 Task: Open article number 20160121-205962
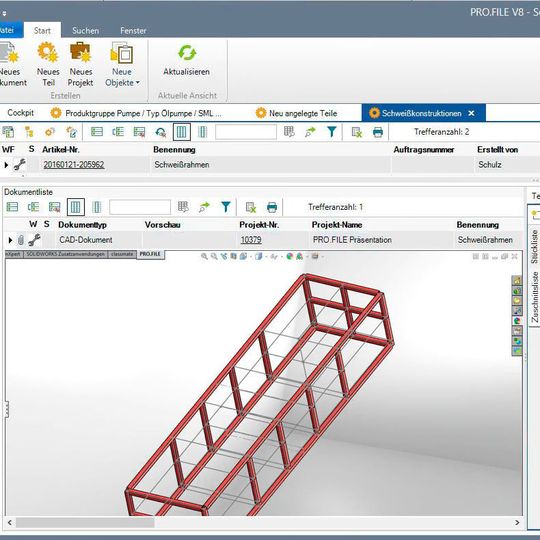click(74, 165)
